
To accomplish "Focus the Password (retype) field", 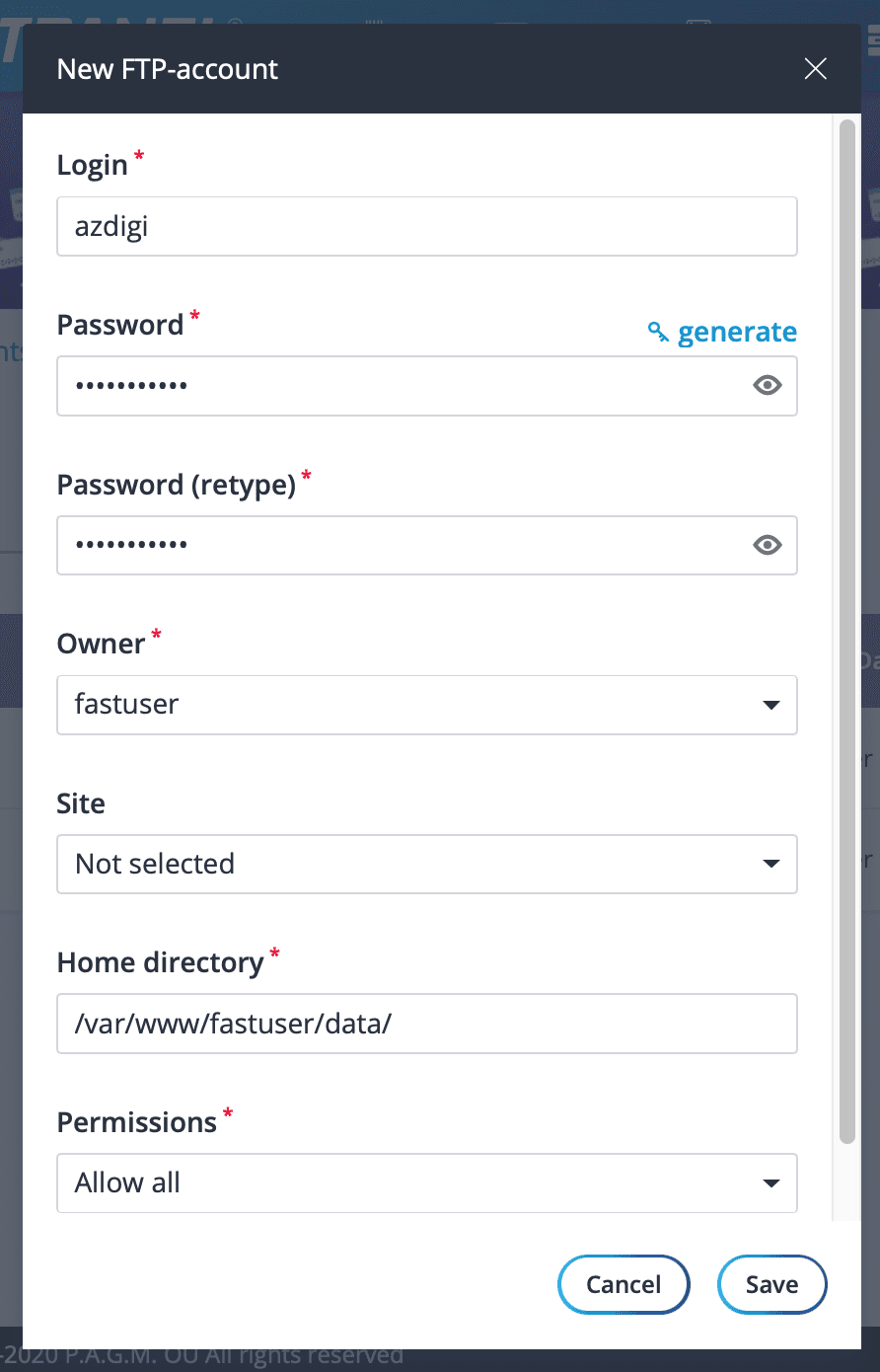I will tap(395, 545).
